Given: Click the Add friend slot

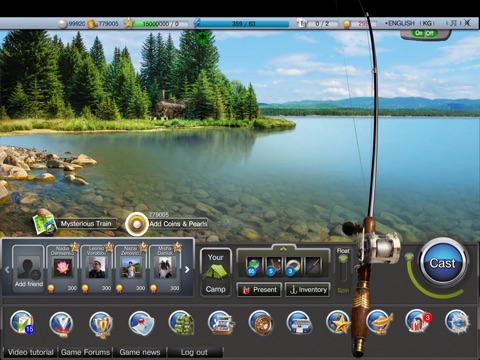Looking at the screenshot, I should point(29,269).
